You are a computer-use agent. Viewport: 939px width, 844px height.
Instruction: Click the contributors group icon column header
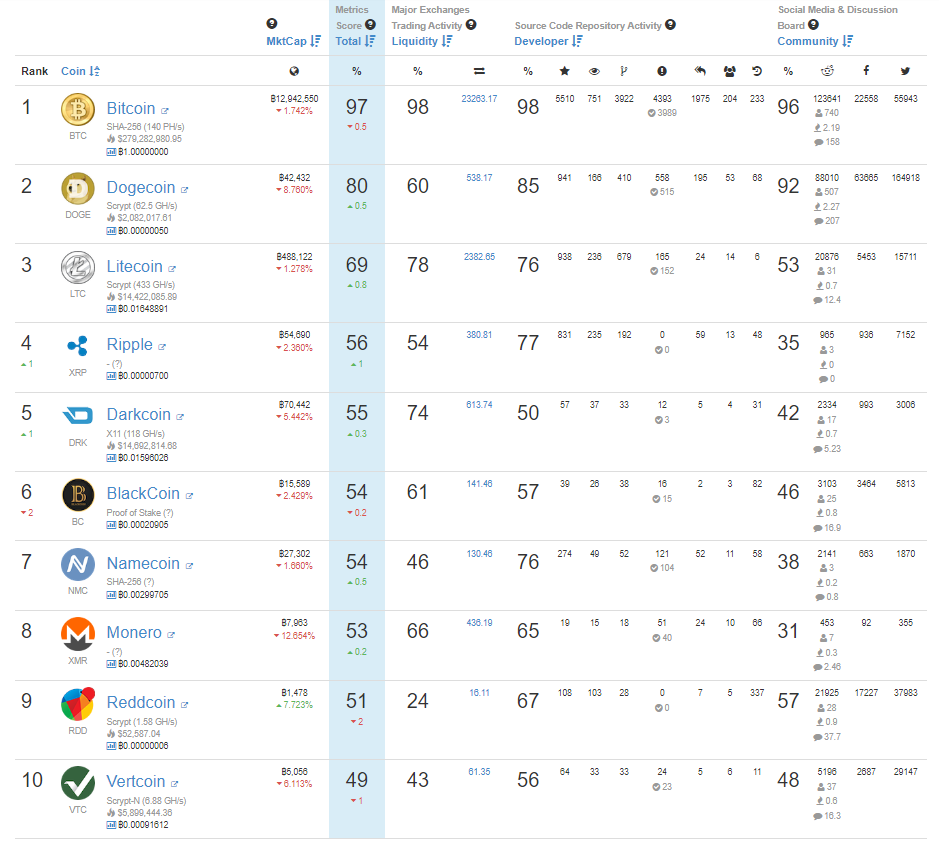(729, 71)
